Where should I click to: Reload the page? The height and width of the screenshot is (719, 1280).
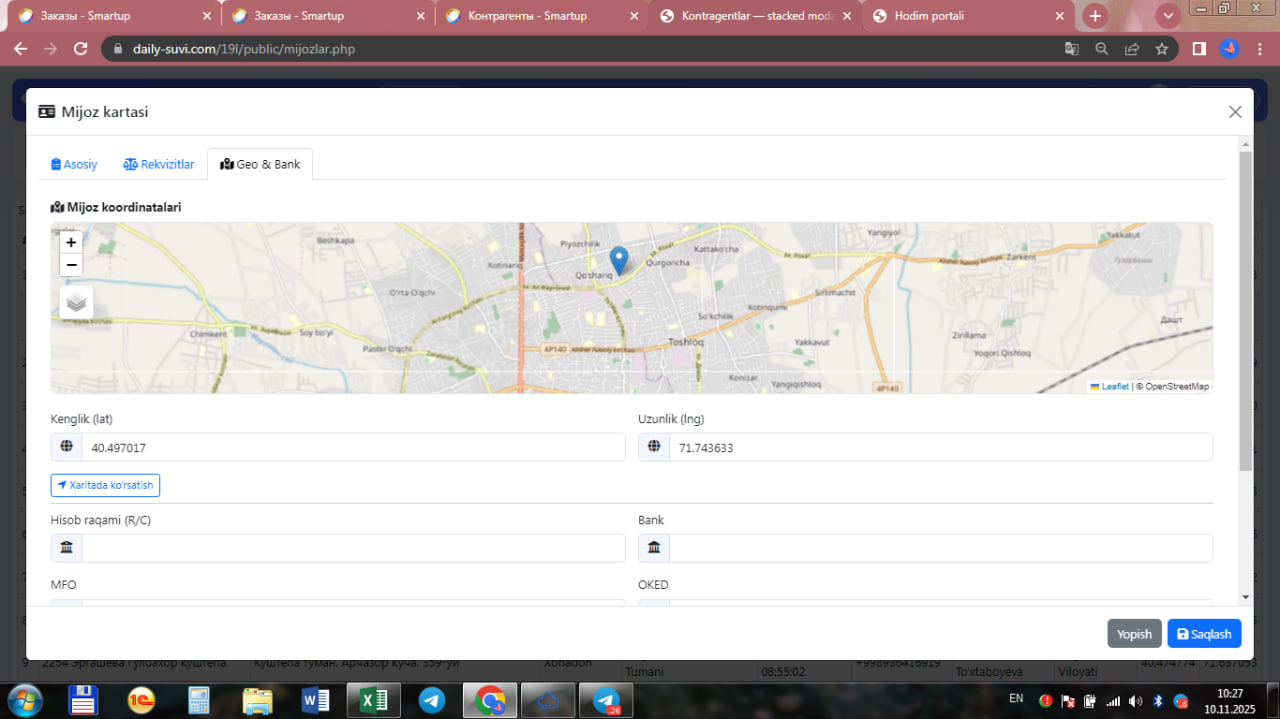point(81,49)
